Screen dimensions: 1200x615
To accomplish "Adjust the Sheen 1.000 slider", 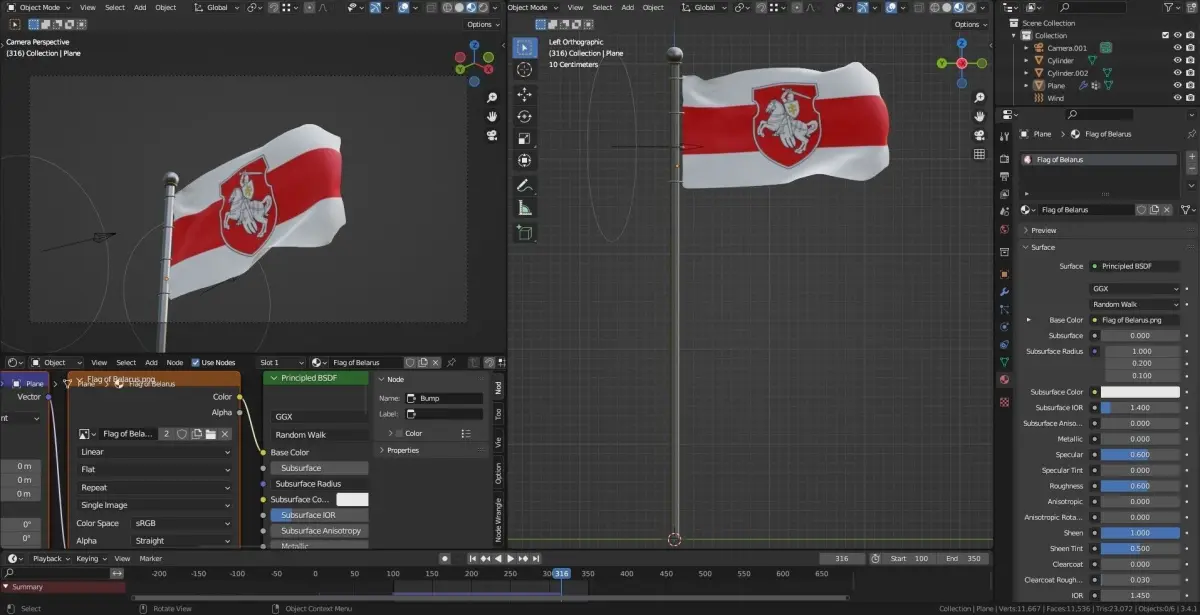I will click(x=1141, y=533).
